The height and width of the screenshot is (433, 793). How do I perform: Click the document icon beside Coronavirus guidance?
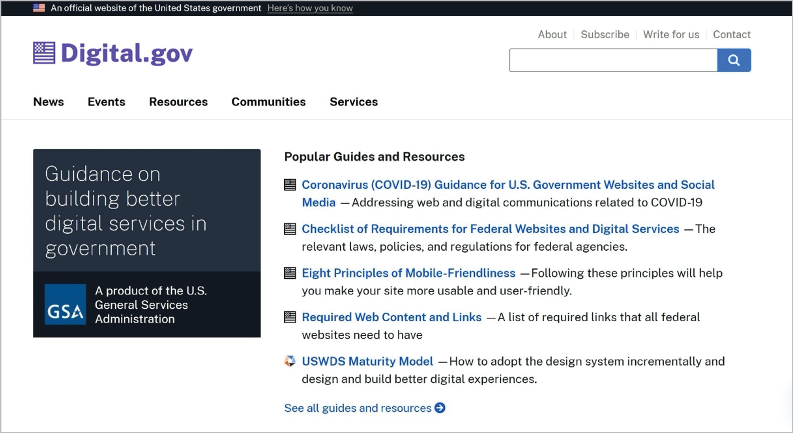tap(290, 185)
